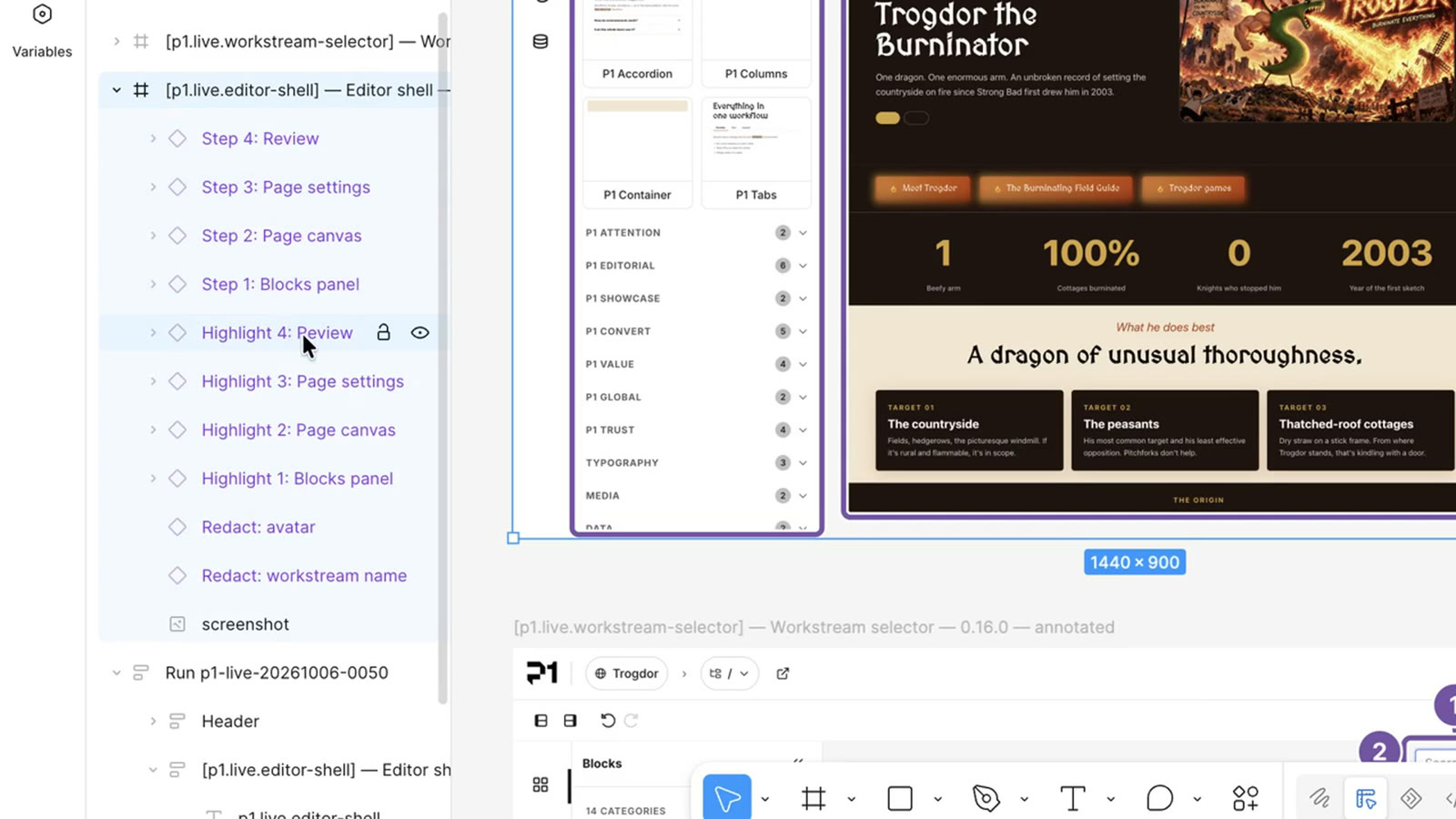Switch to Design mode
This screenshot has width=1456, height=819.
[x=1366, y=799]
